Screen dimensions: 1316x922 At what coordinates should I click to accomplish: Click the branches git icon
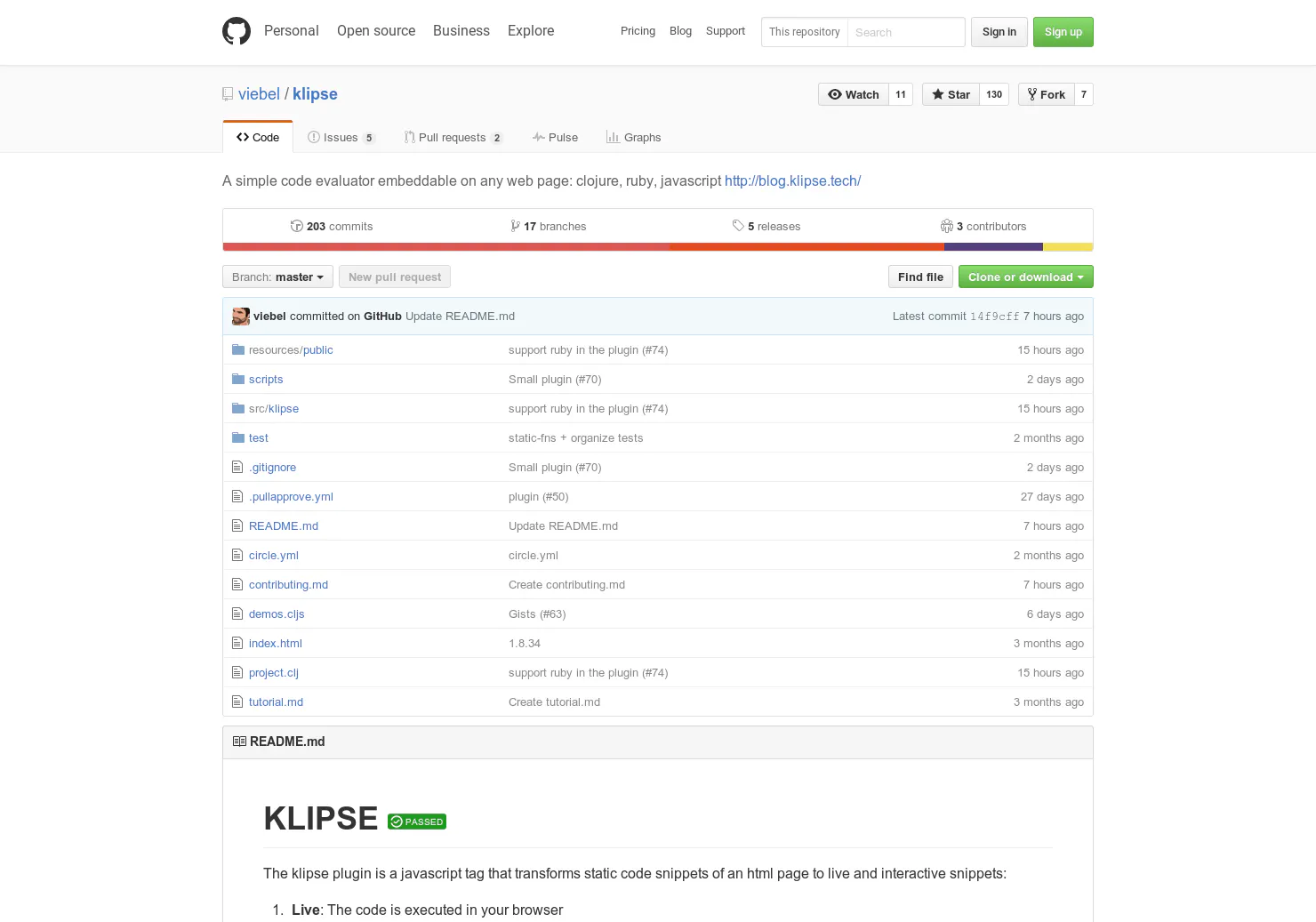click(x=516, y=226)
